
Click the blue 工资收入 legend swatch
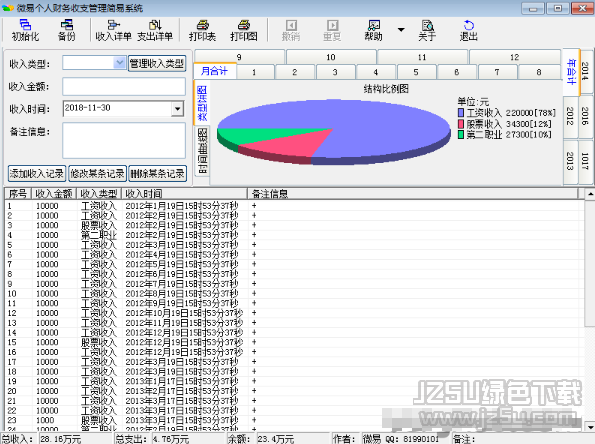coord(461,113)
